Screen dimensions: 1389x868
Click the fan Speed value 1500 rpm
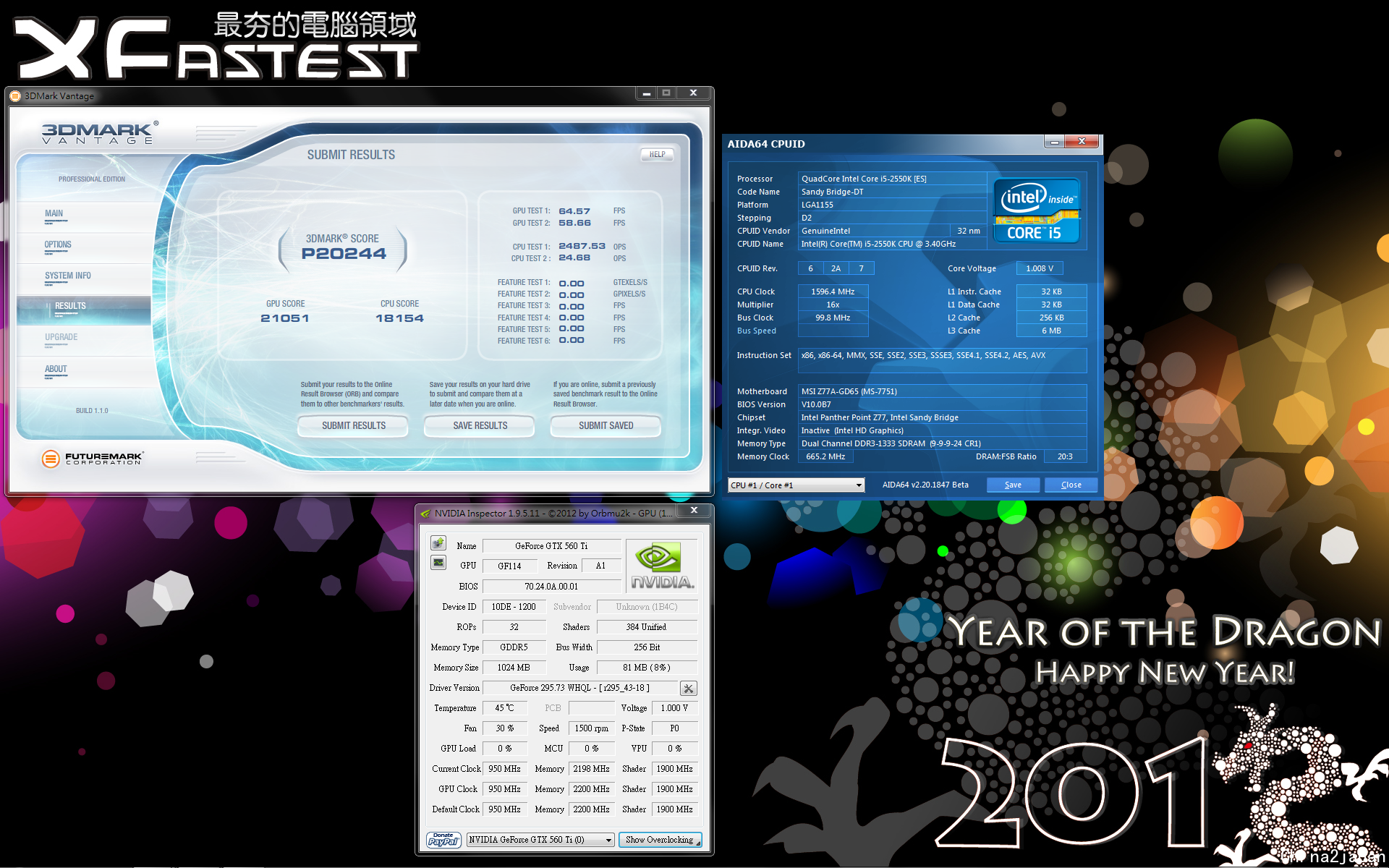[x=591, y=728]
